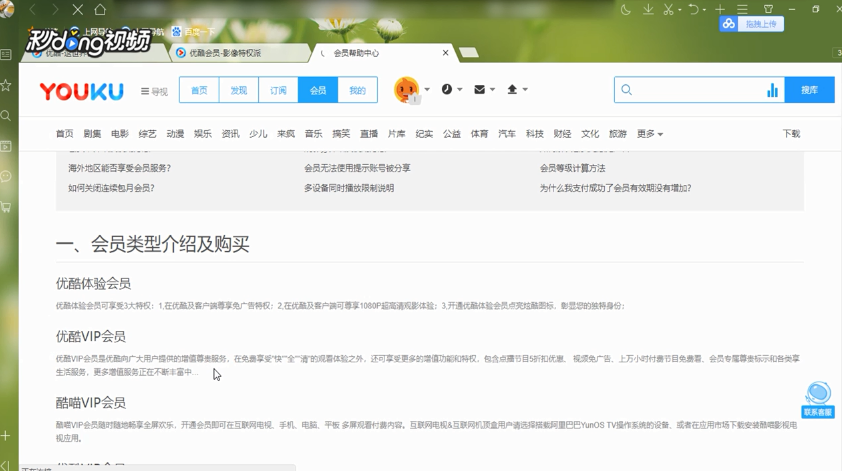This screenshot has width=842, height=471.
Task: Open 汽车 channel link
Action: [507, 134]
